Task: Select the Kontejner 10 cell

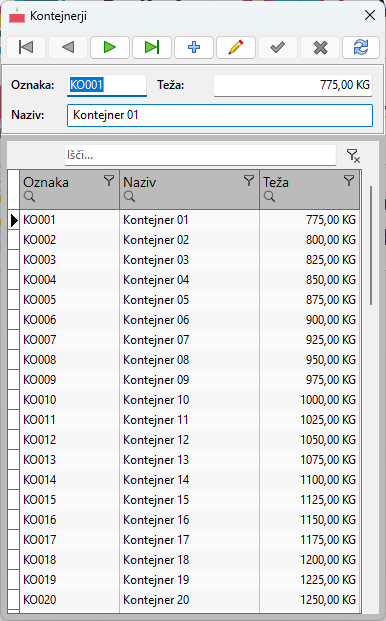Action: coord(190,400)
